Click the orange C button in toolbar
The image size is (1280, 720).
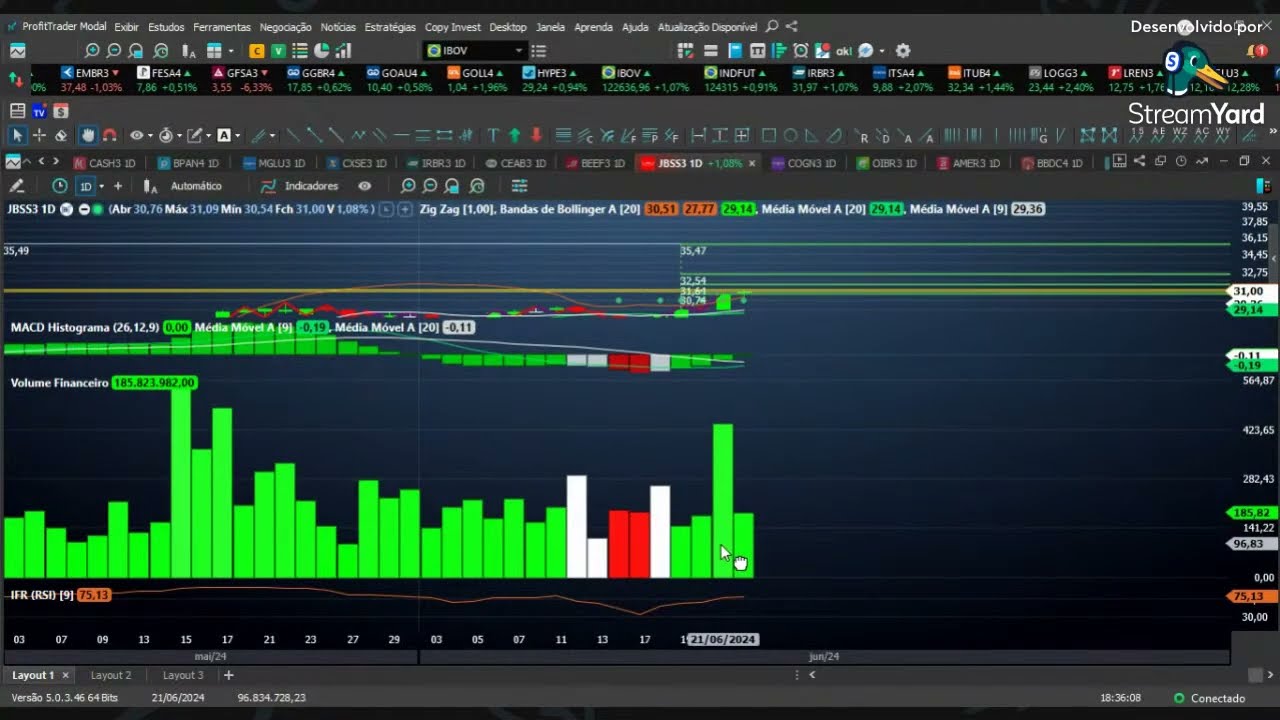pyautogui.click(x=257, y=50)
